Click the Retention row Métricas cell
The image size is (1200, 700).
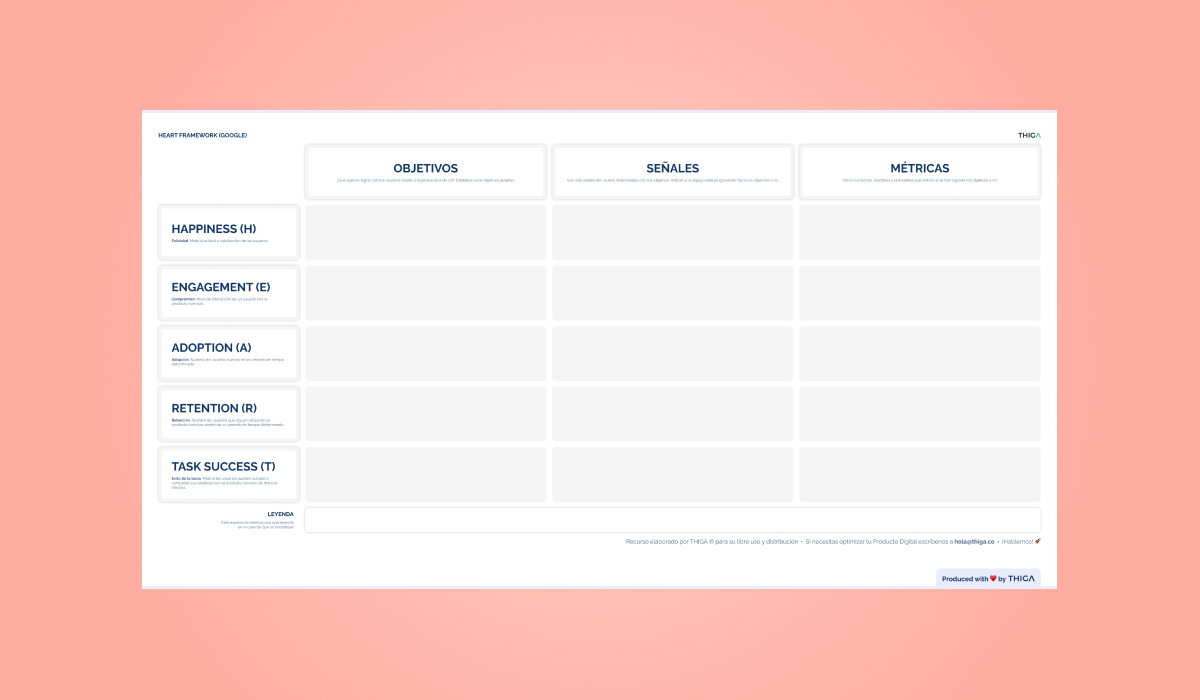coord(920,414)
